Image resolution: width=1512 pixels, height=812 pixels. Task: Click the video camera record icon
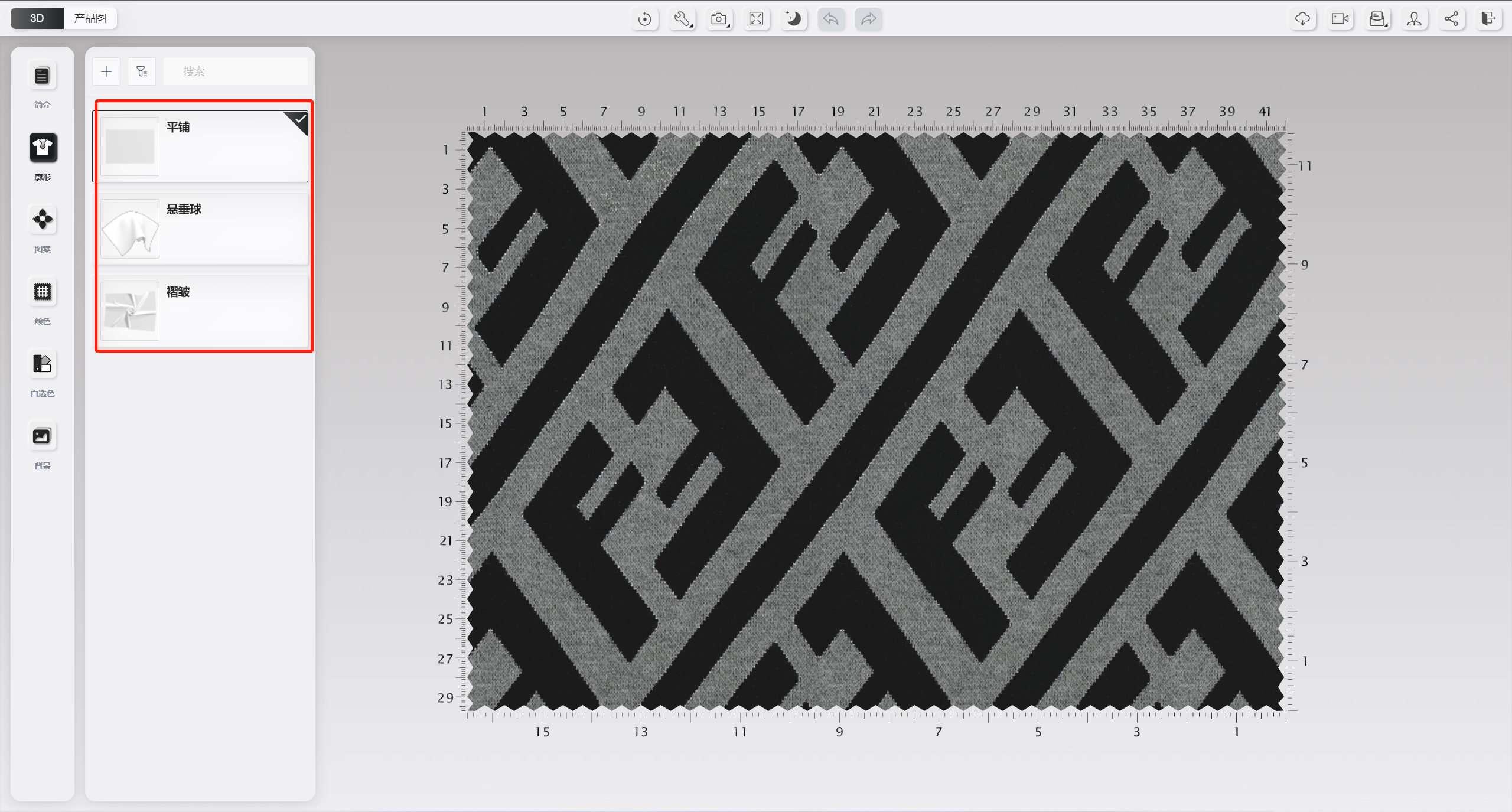click(x=1340, y=19)
